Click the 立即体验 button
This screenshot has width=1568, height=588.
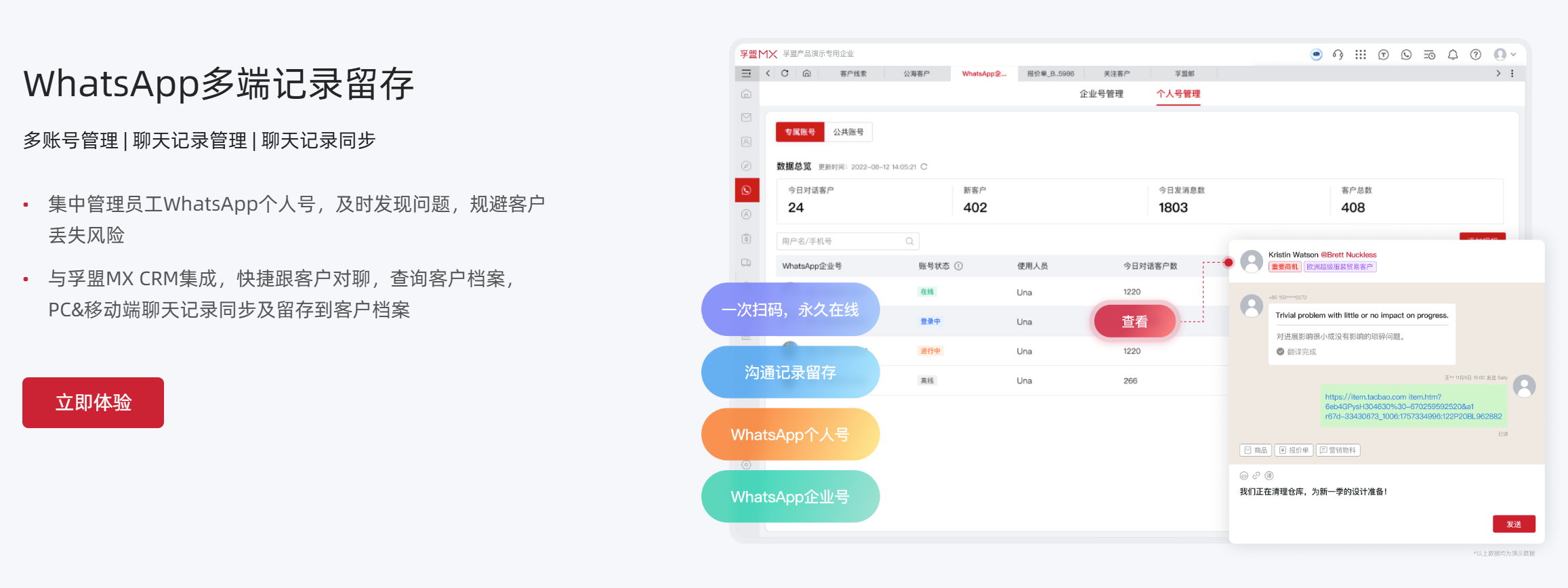point(93,402)
